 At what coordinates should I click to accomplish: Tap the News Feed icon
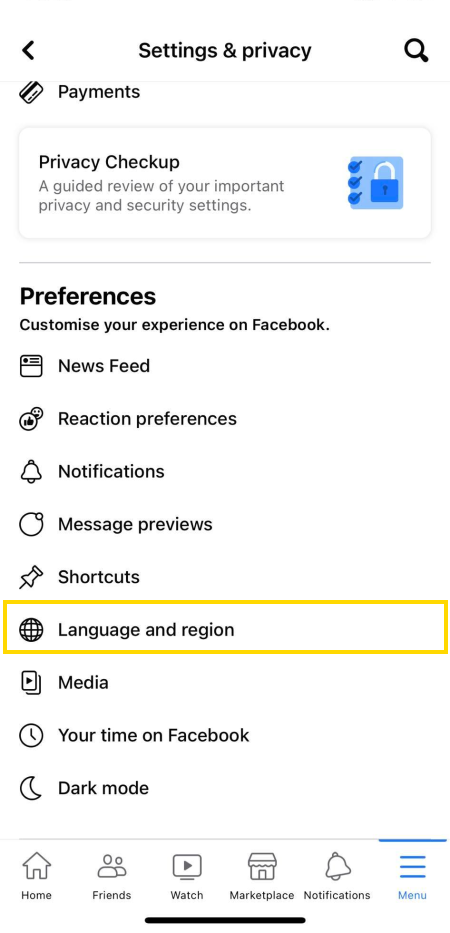pyautogui.click(x=31, y=366)
